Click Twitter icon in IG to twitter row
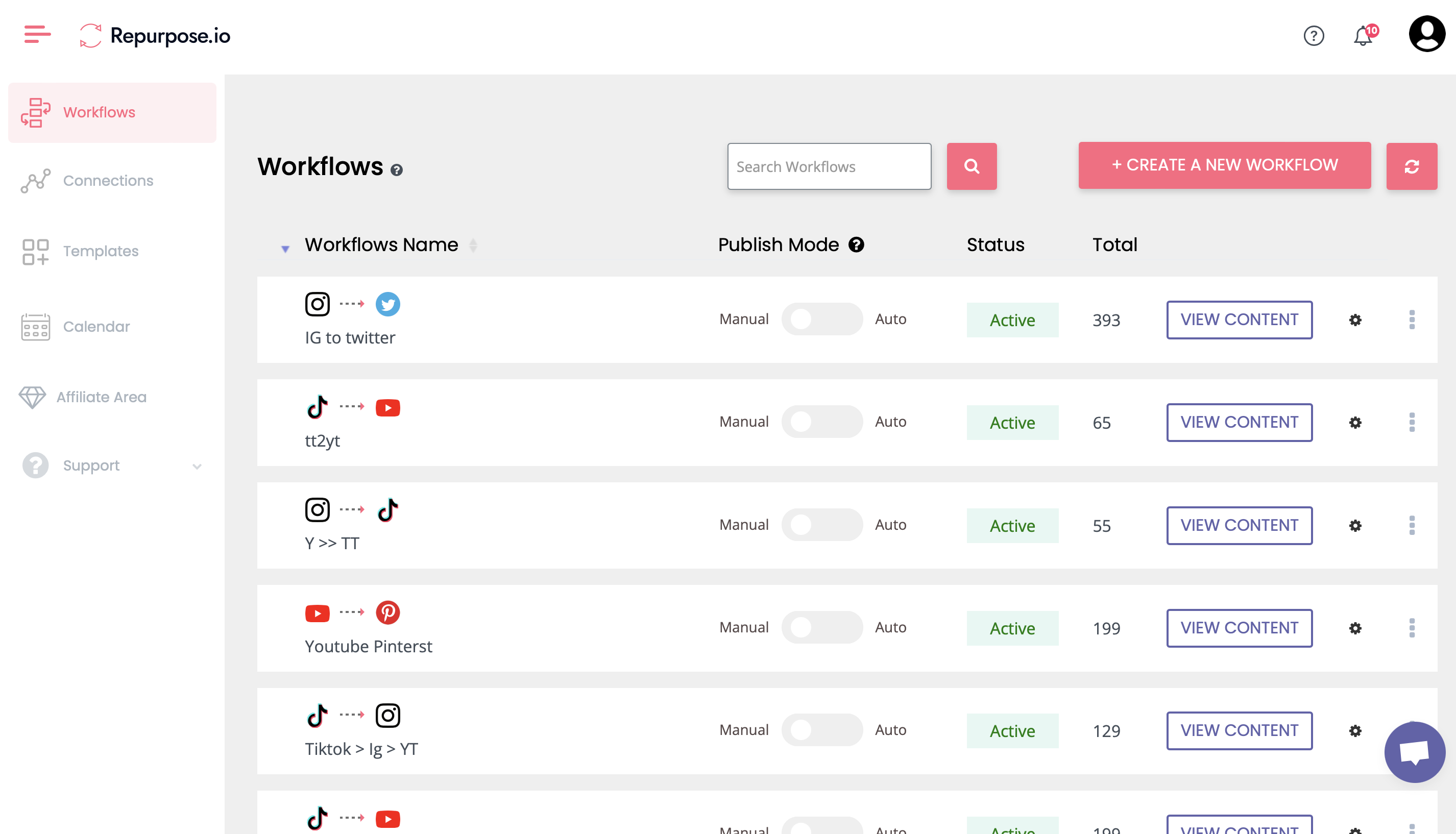 pos(388,304)
